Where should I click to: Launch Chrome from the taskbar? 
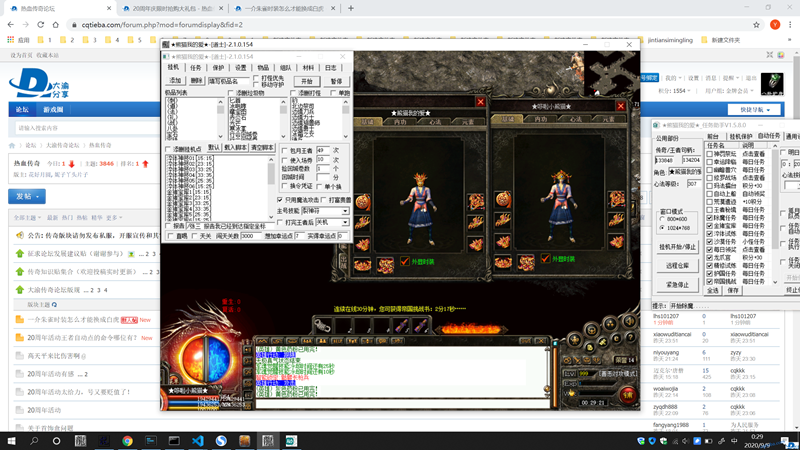coord(127,441)
